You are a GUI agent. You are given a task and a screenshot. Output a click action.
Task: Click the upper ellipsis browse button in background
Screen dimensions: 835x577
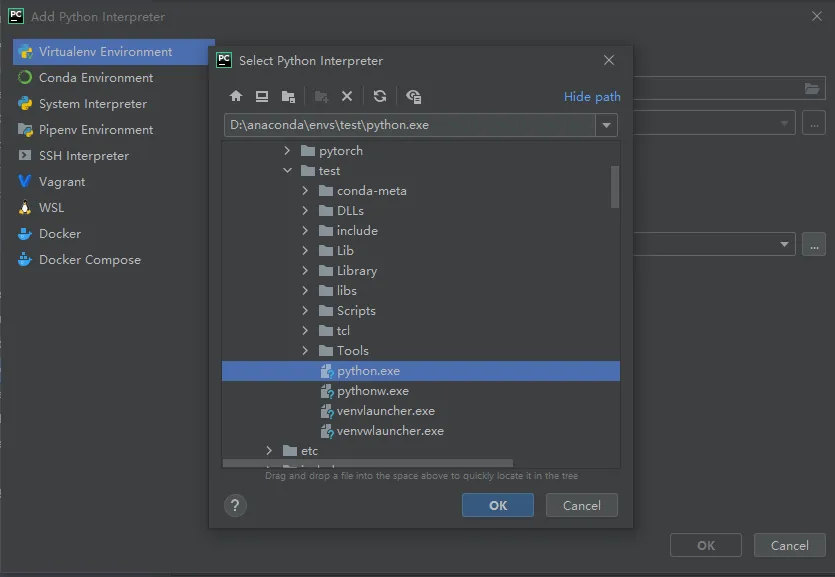pyautogui.click(x=814, y=123)
